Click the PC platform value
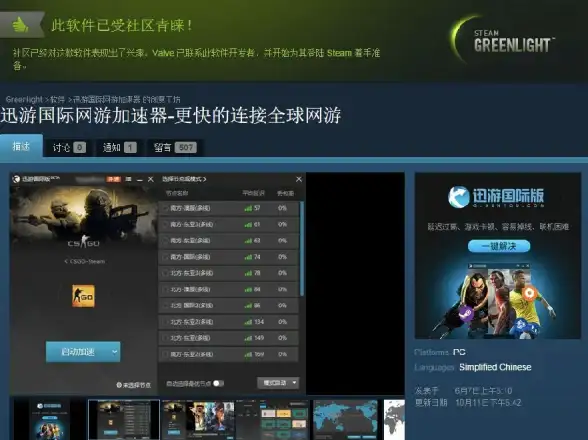588x440 pixels. pyautogui.click(x=459, y=352)
